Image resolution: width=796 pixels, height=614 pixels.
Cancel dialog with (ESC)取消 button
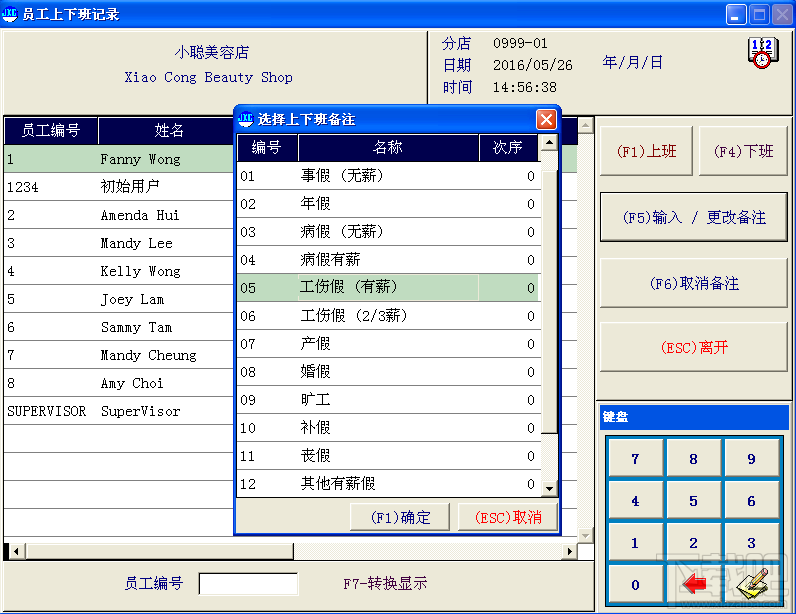pyautogui.click(x=508, y=518)
